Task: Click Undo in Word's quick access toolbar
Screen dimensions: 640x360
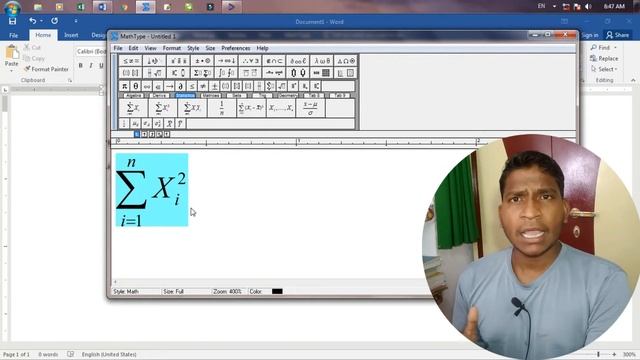Action: (32, 21)
